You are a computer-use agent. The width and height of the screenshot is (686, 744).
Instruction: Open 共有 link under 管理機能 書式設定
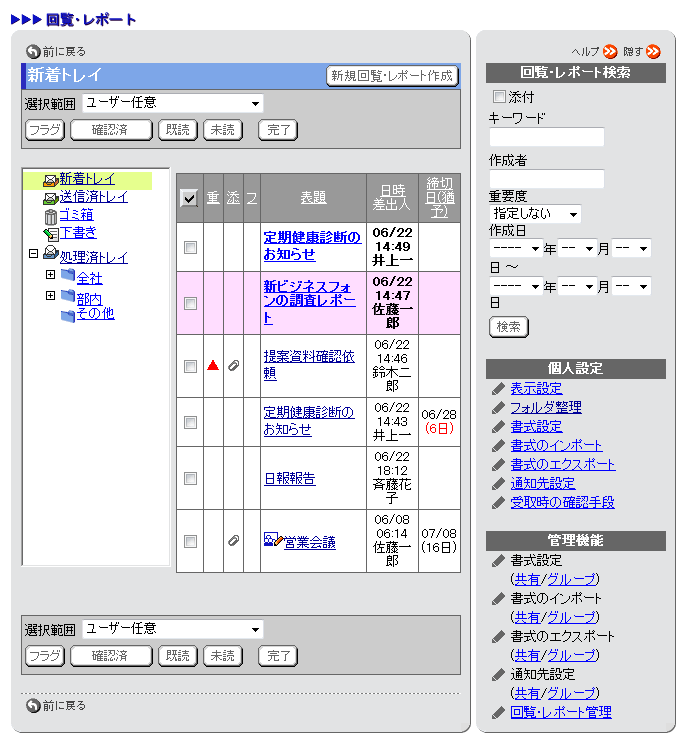527,579
